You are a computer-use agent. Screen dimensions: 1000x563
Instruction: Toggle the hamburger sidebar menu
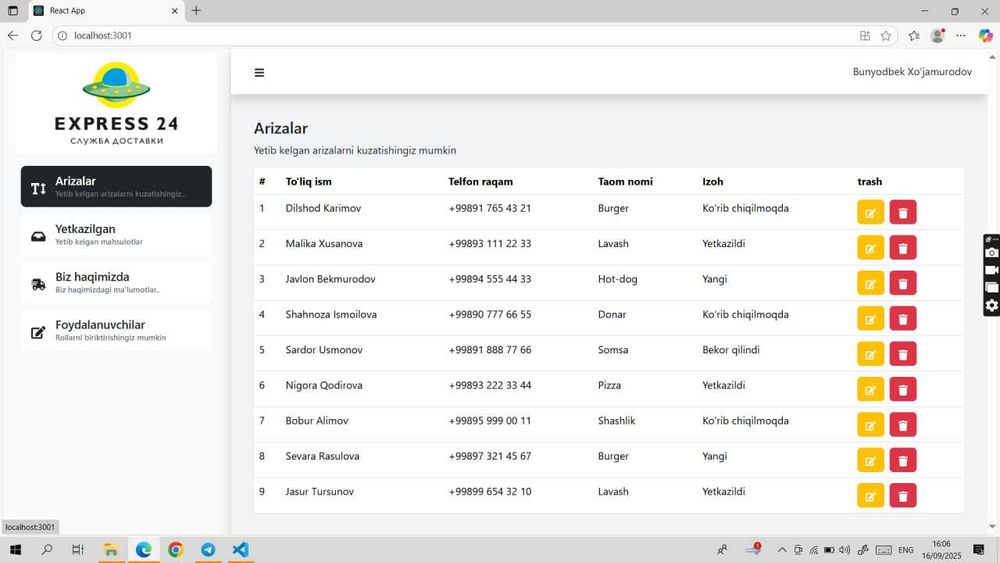tap(259, 73)
